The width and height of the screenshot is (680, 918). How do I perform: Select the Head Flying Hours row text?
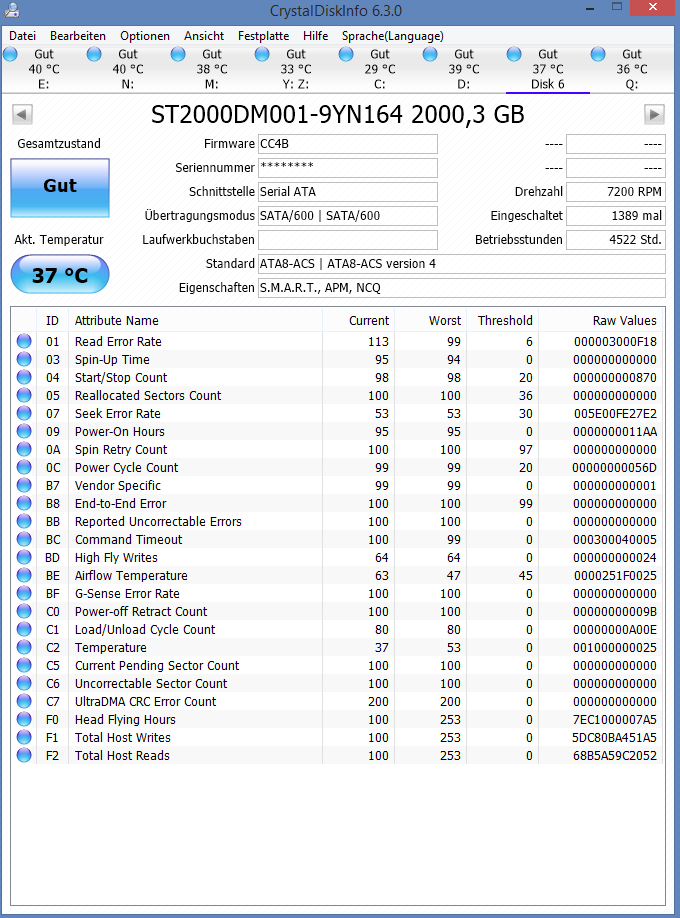click(125, 720)
